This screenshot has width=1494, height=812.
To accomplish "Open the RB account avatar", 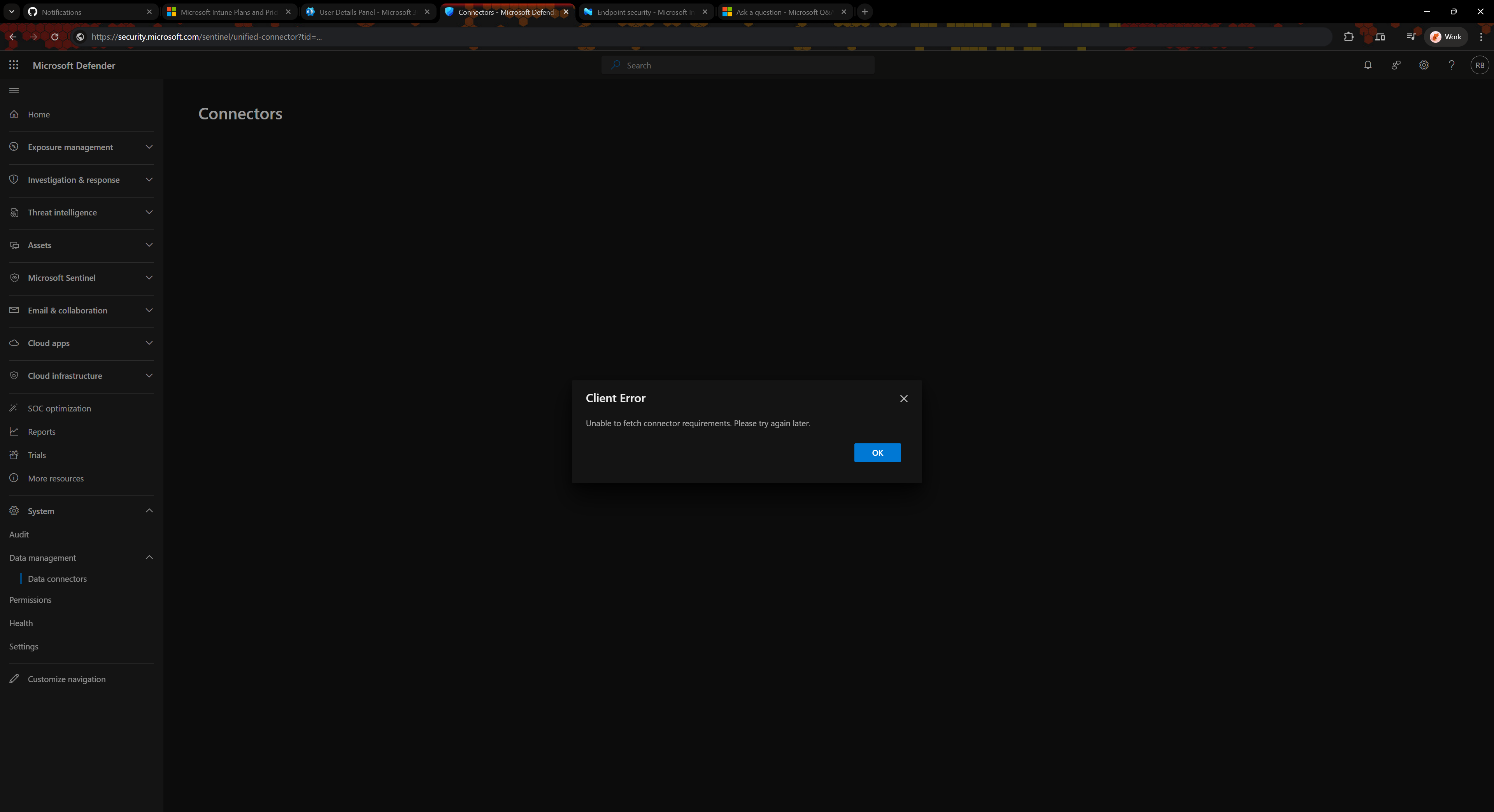I will (x=1479, y=65).
